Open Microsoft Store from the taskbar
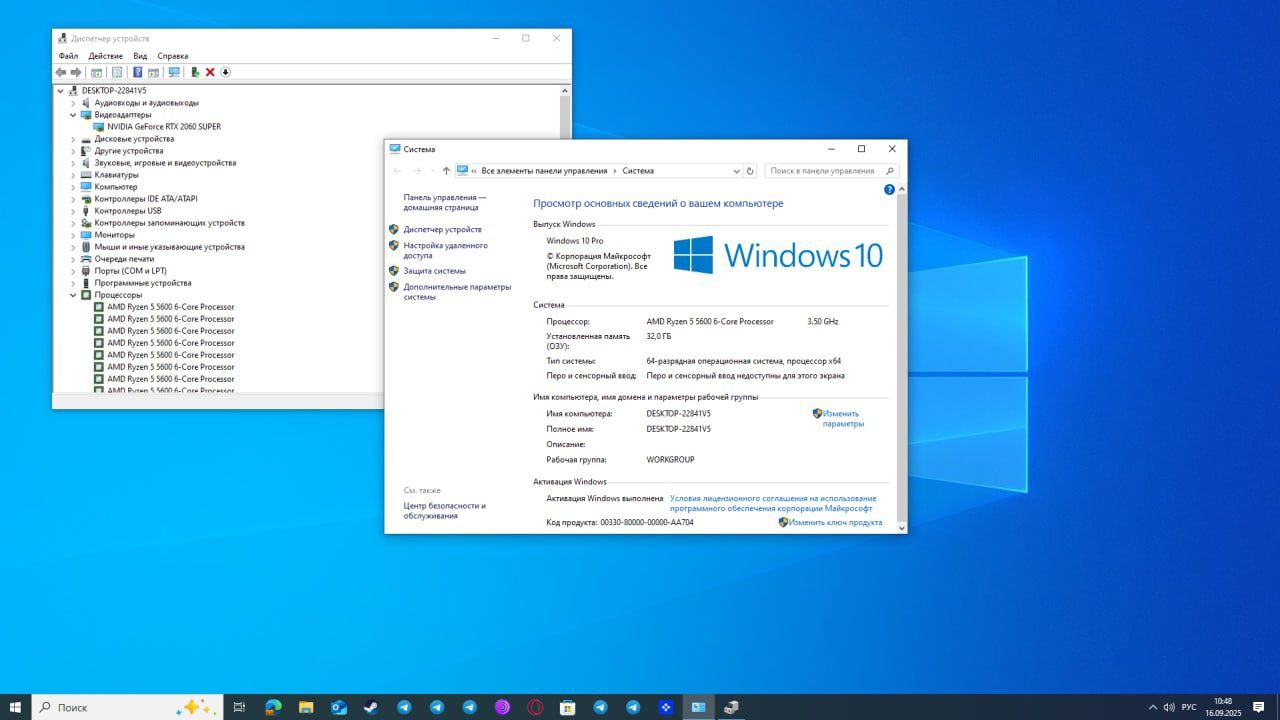Viewport: 1280px width, 720px height. (x=567, y=707)
